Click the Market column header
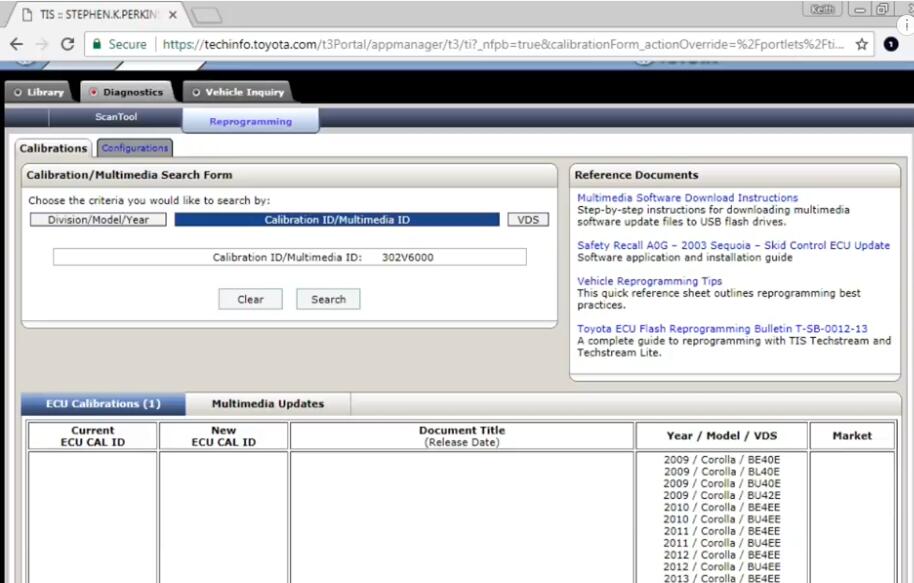 click(852, 436)
